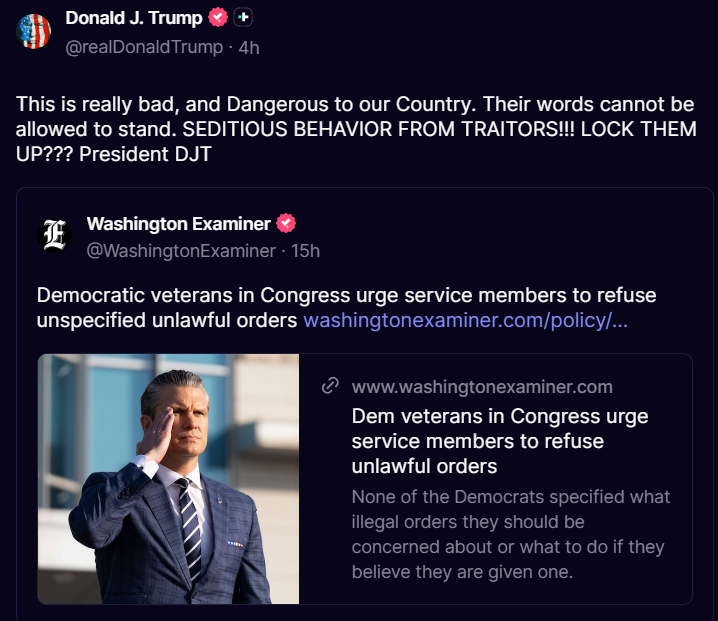The image size is (718, 621).
Task: Click the 15h timestamp on the quoted post
Action: point(306,251)
